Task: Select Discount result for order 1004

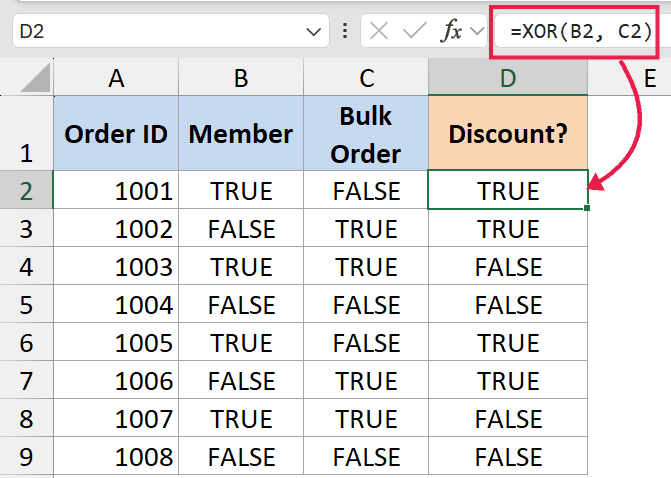Action: click(508, 304)
